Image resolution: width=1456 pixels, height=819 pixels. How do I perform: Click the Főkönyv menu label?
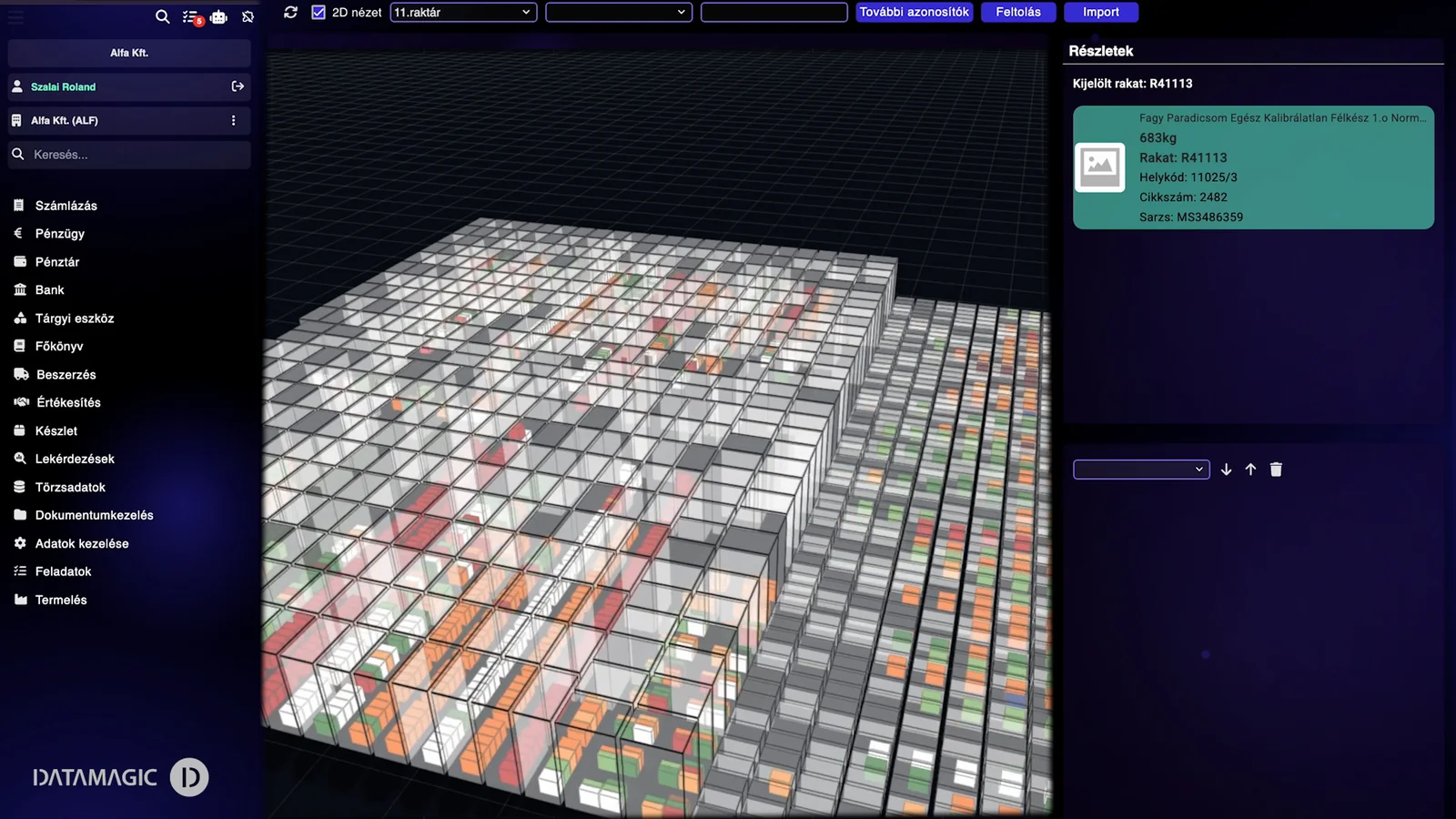point(59,347)
